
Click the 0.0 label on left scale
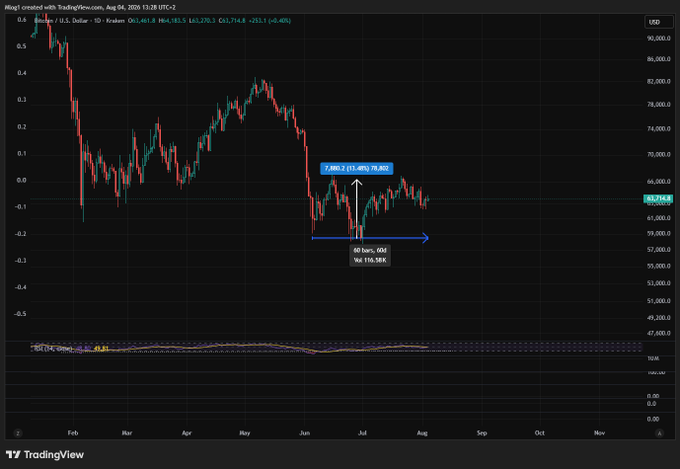[x=22, y=180]
